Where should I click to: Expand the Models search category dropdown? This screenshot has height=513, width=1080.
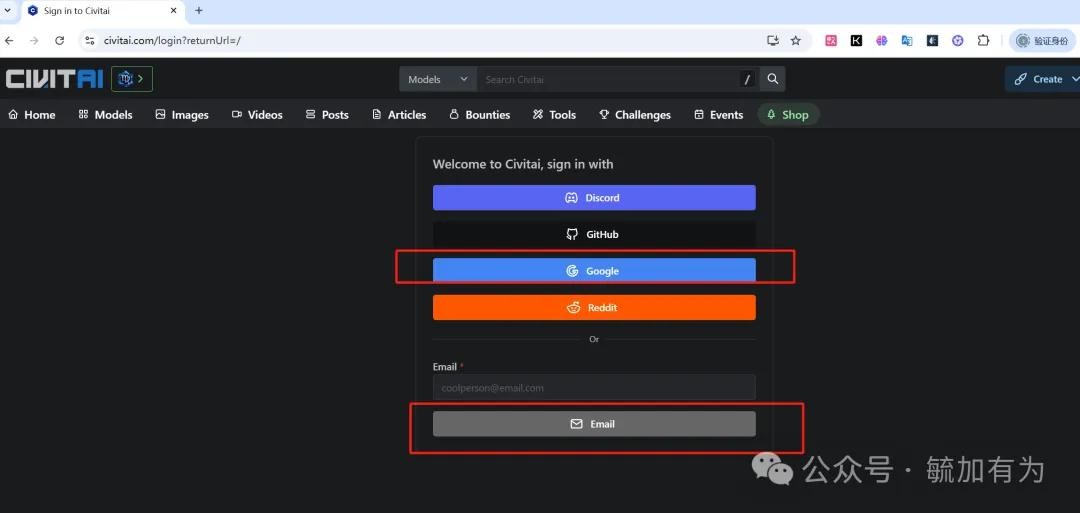[438, 79]
